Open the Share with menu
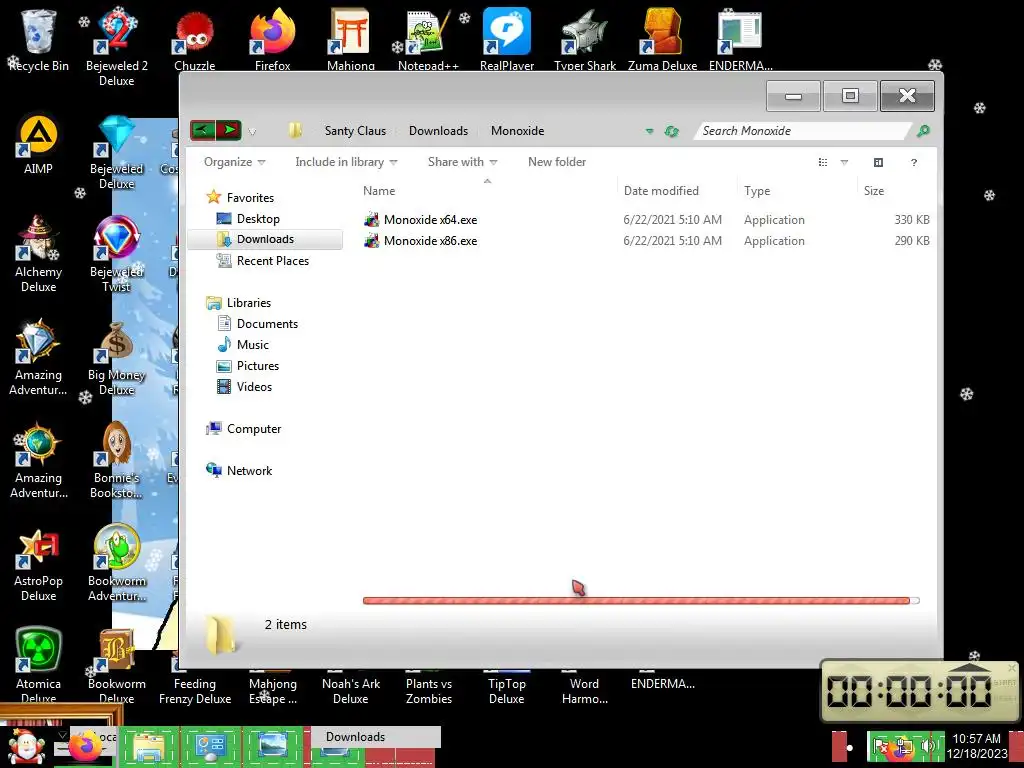Image resolution: width=1024 pixels, height=768 pixels. tap(462, 162)
